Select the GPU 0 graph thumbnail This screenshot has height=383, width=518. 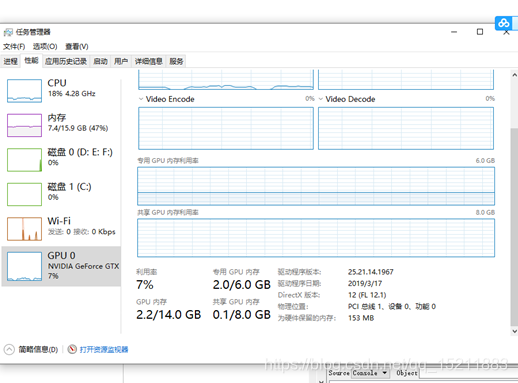click(24, 266)
